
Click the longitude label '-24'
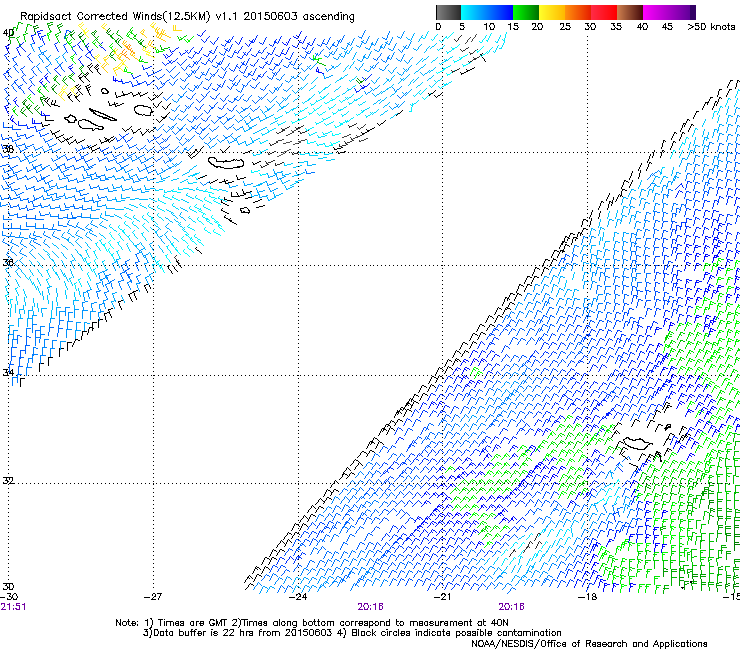[298, 596]
